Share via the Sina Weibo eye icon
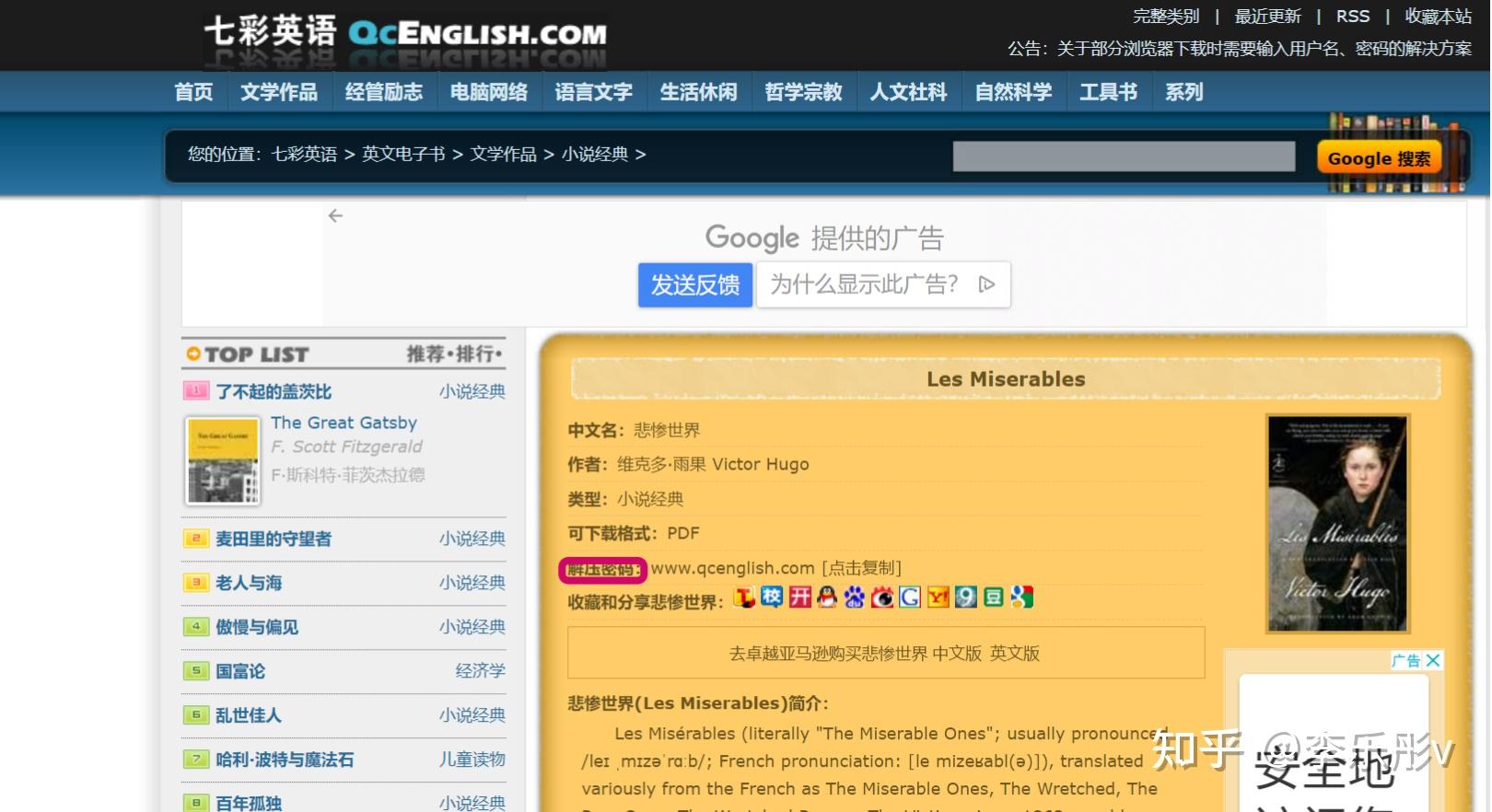The width and height of the screenshot is (1492, 812). (882, 597)
